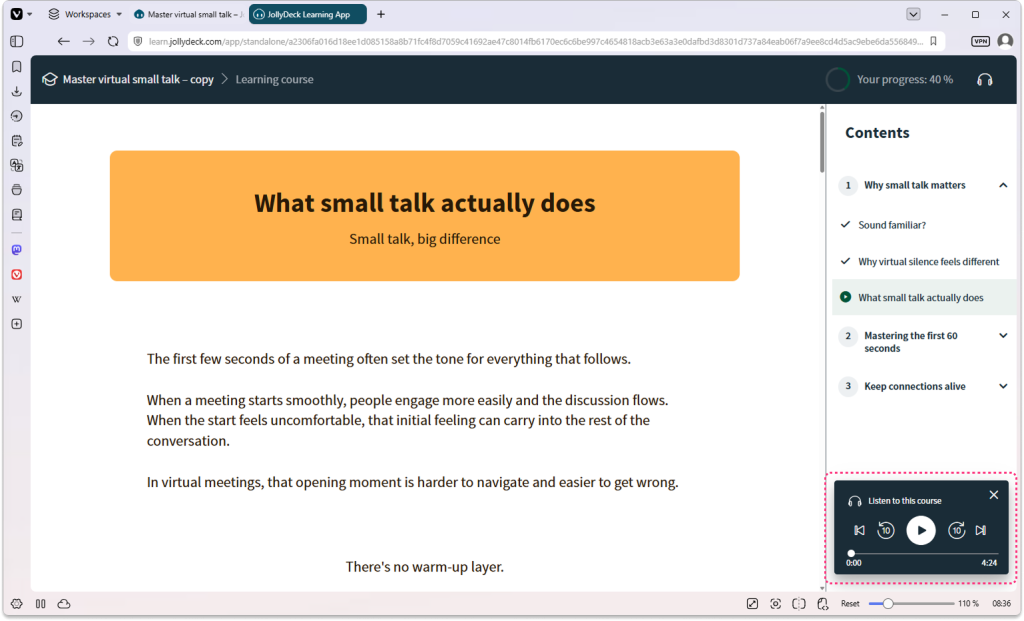Open Window panel in sidebar
1024x621 pixels.
click(x=17, y=190)
